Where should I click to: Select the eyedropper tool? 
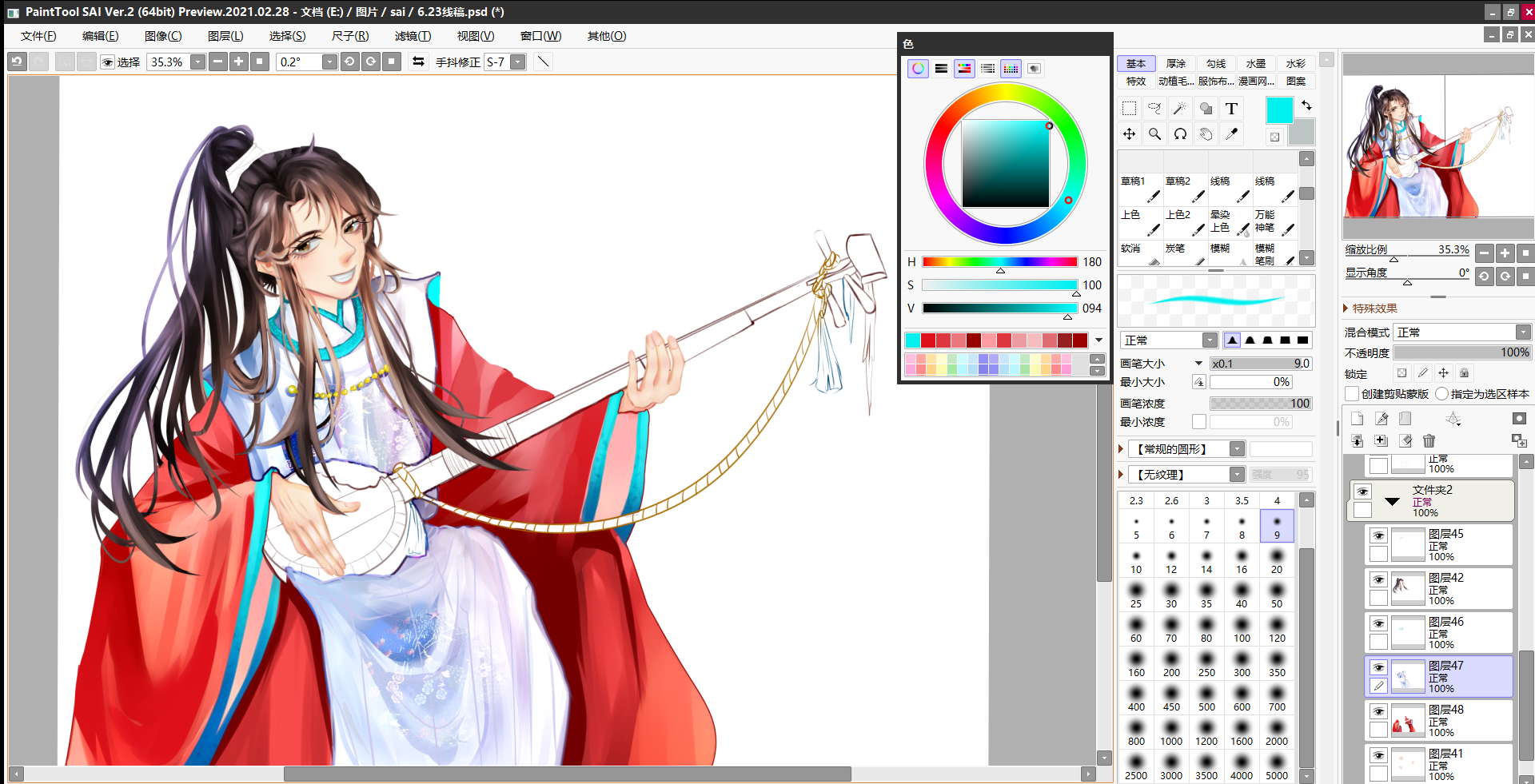1231,134
